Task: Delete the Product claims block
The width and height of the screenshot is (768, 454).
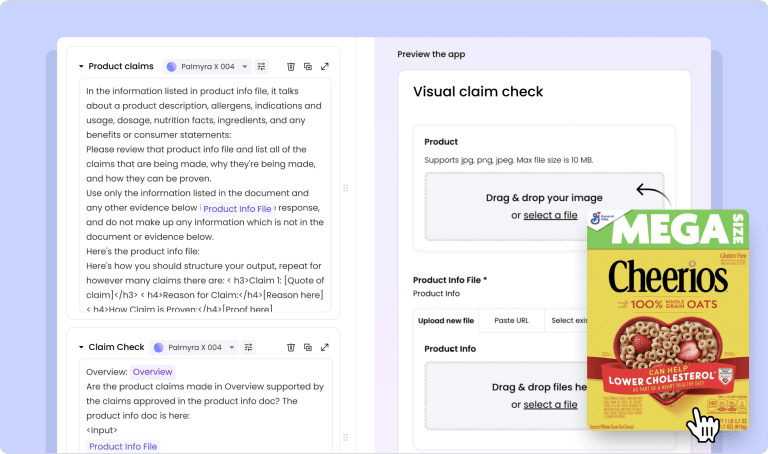Action: pos(290,67)
